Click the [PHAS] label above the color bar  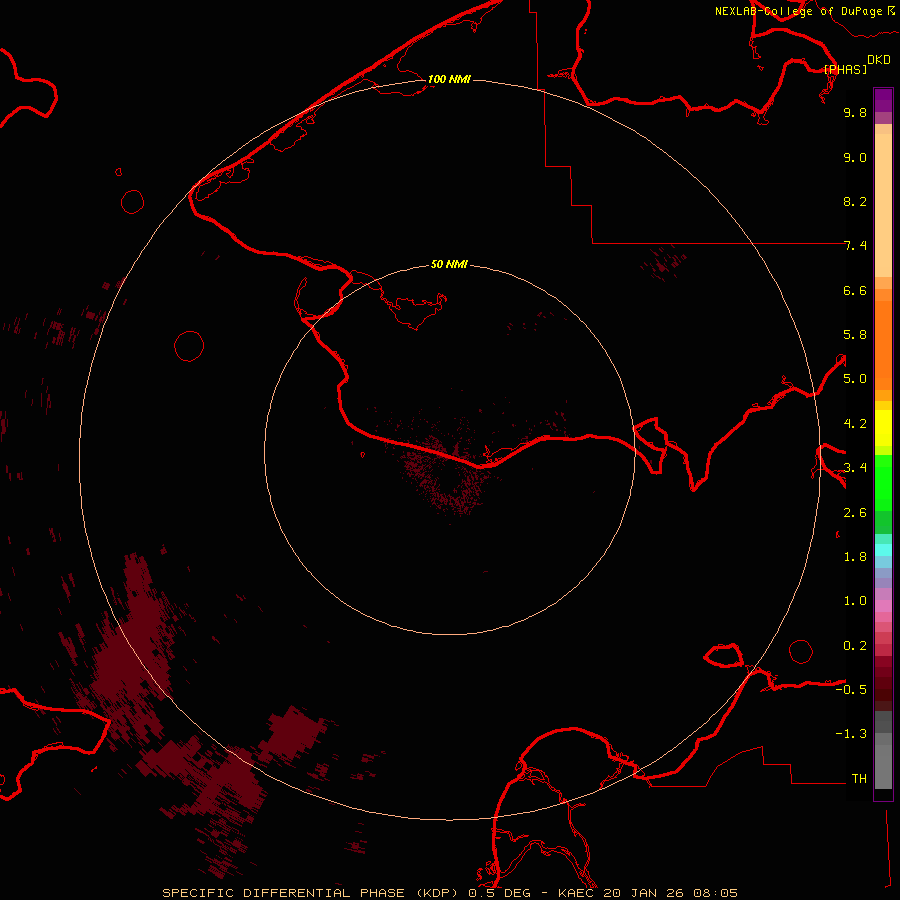point(845,69)
